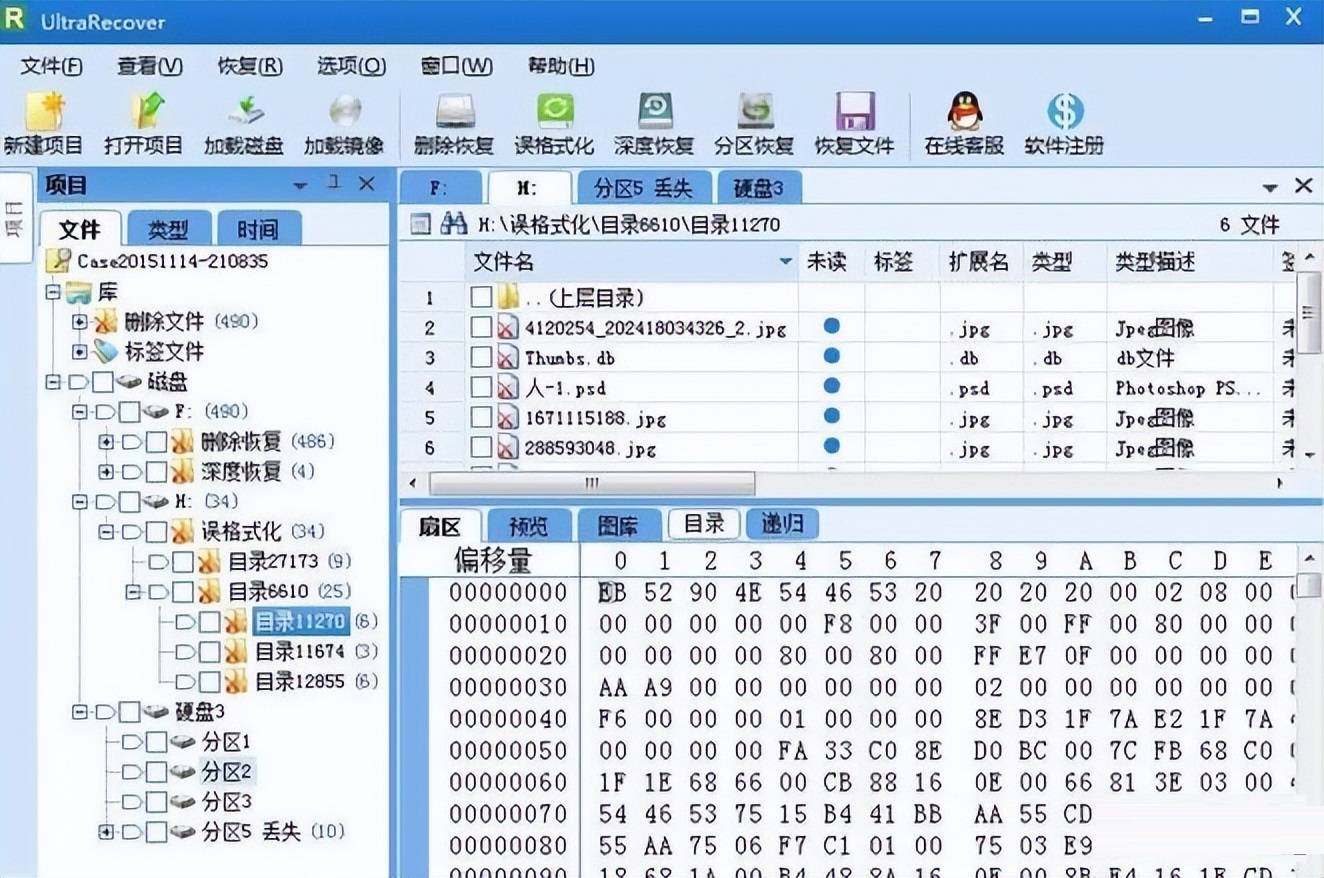
Task: Expand the 标签文件 node
Action: [79, 352]
